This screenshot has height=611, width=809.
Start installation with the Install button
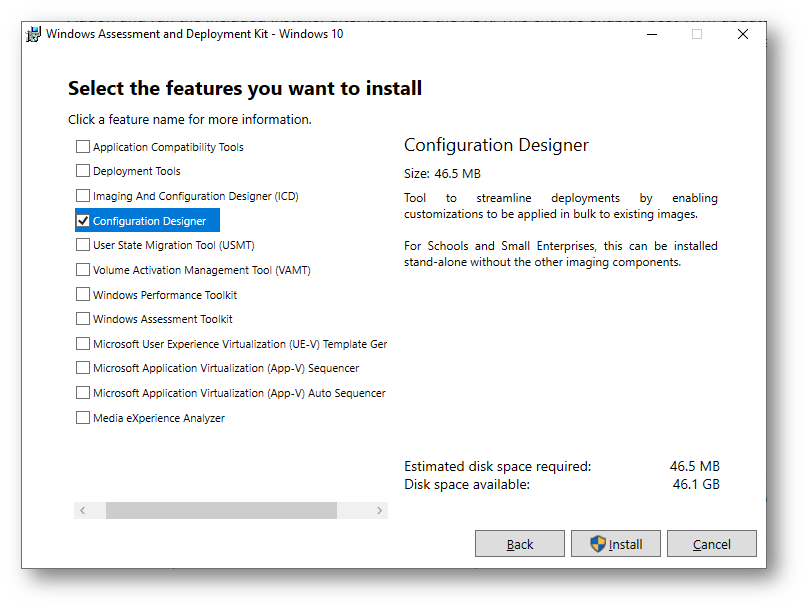tap(616, 543)
